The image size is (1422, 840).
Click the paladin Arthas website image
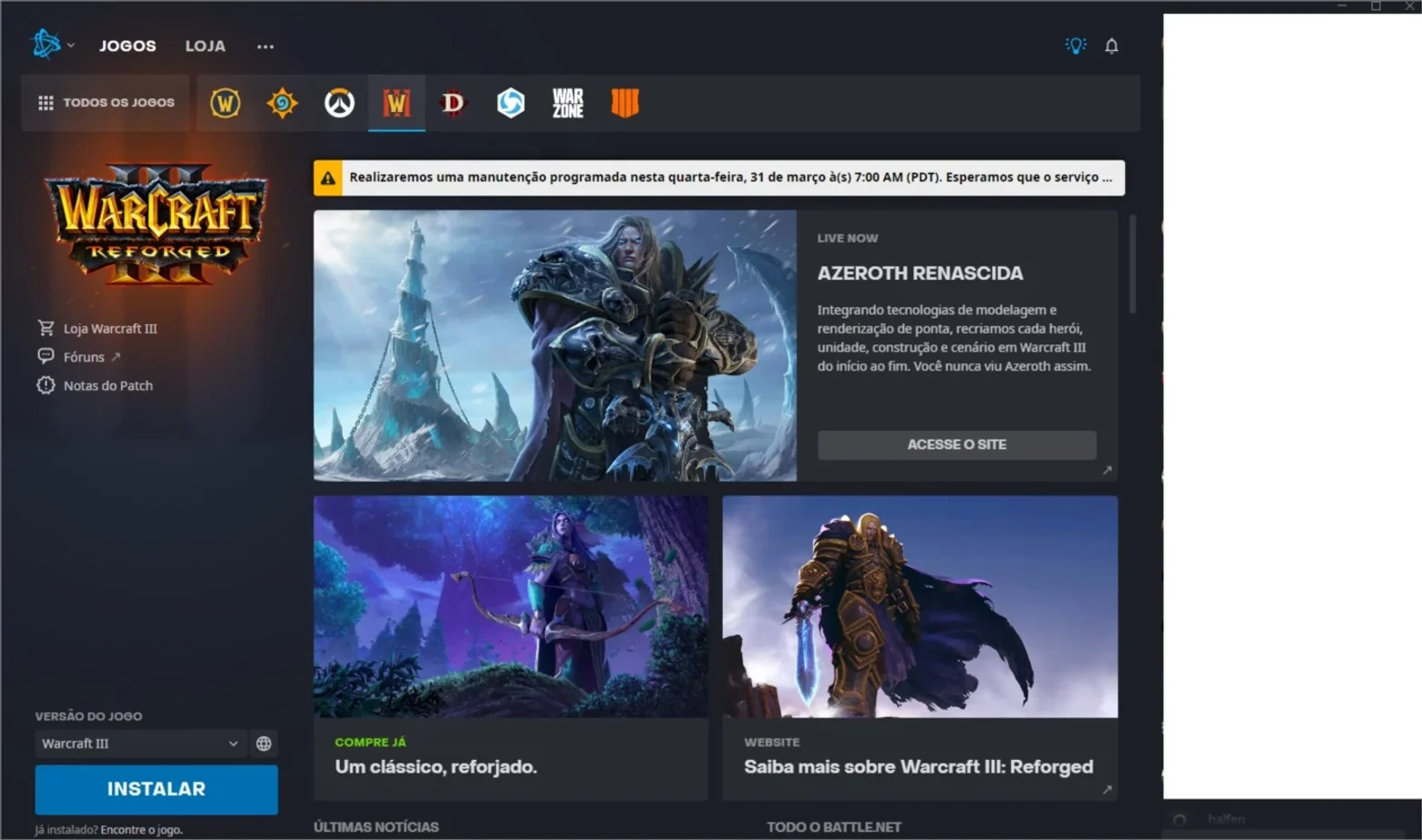click(x=920, y=607)
